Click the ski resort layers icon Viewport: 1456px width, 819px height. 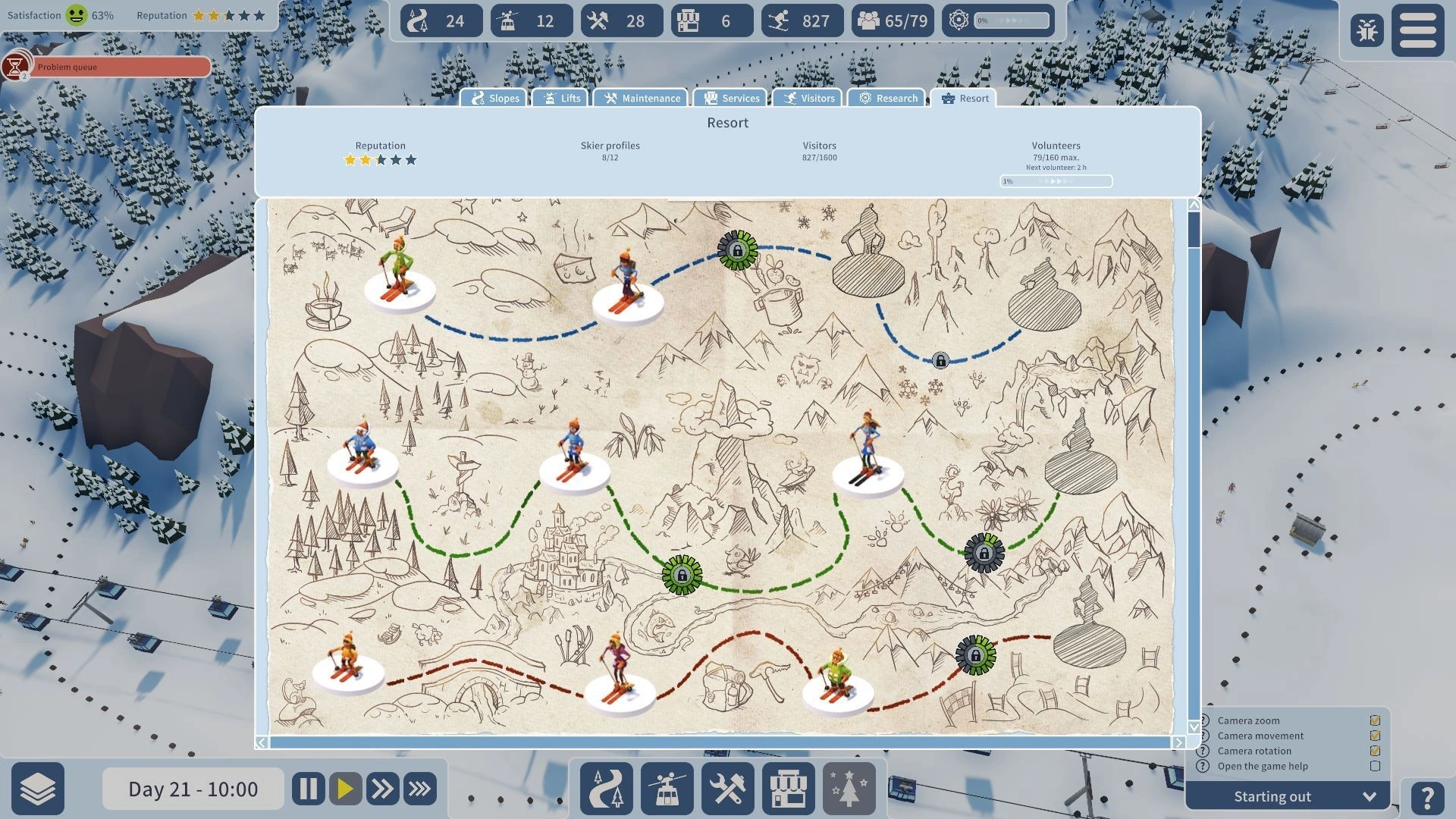click(x=37, y=789)
